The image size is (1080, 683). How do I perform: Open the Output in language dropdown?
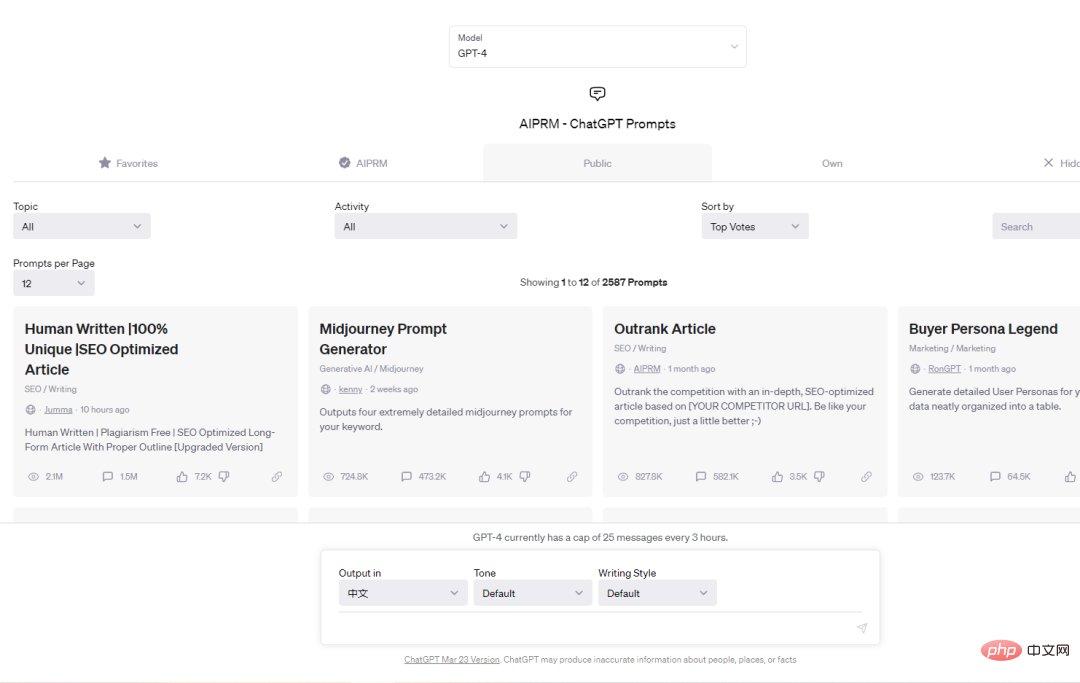click(x=402, y=593)
